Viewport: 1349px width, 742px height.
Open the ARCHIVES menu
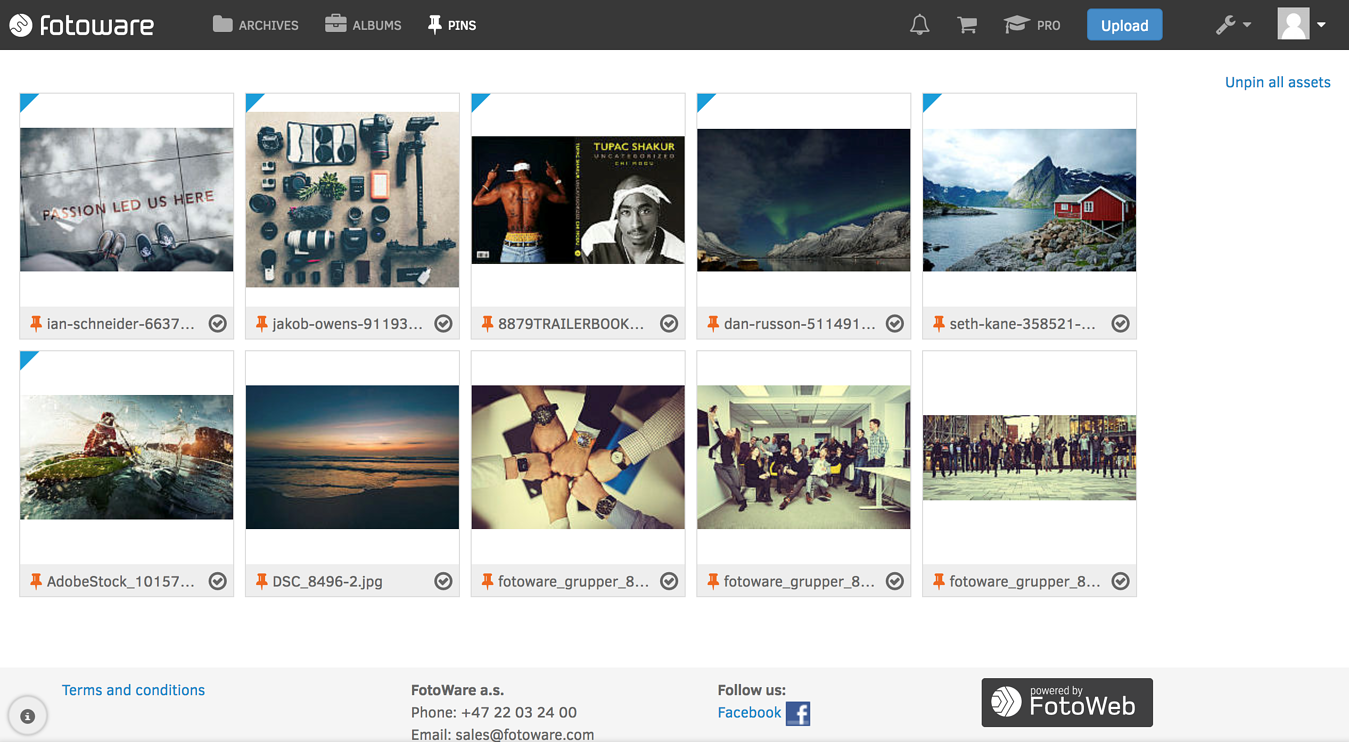[x=256, y=25]
